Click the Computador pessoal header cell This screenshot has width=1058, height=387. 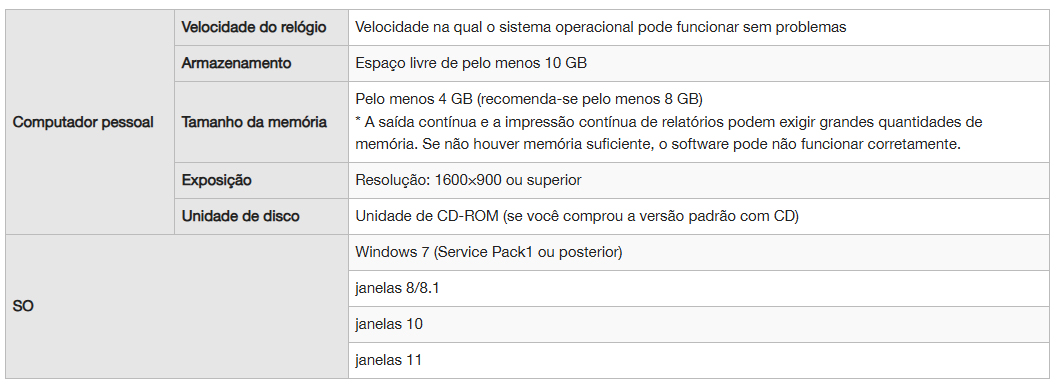pos(90,122)
